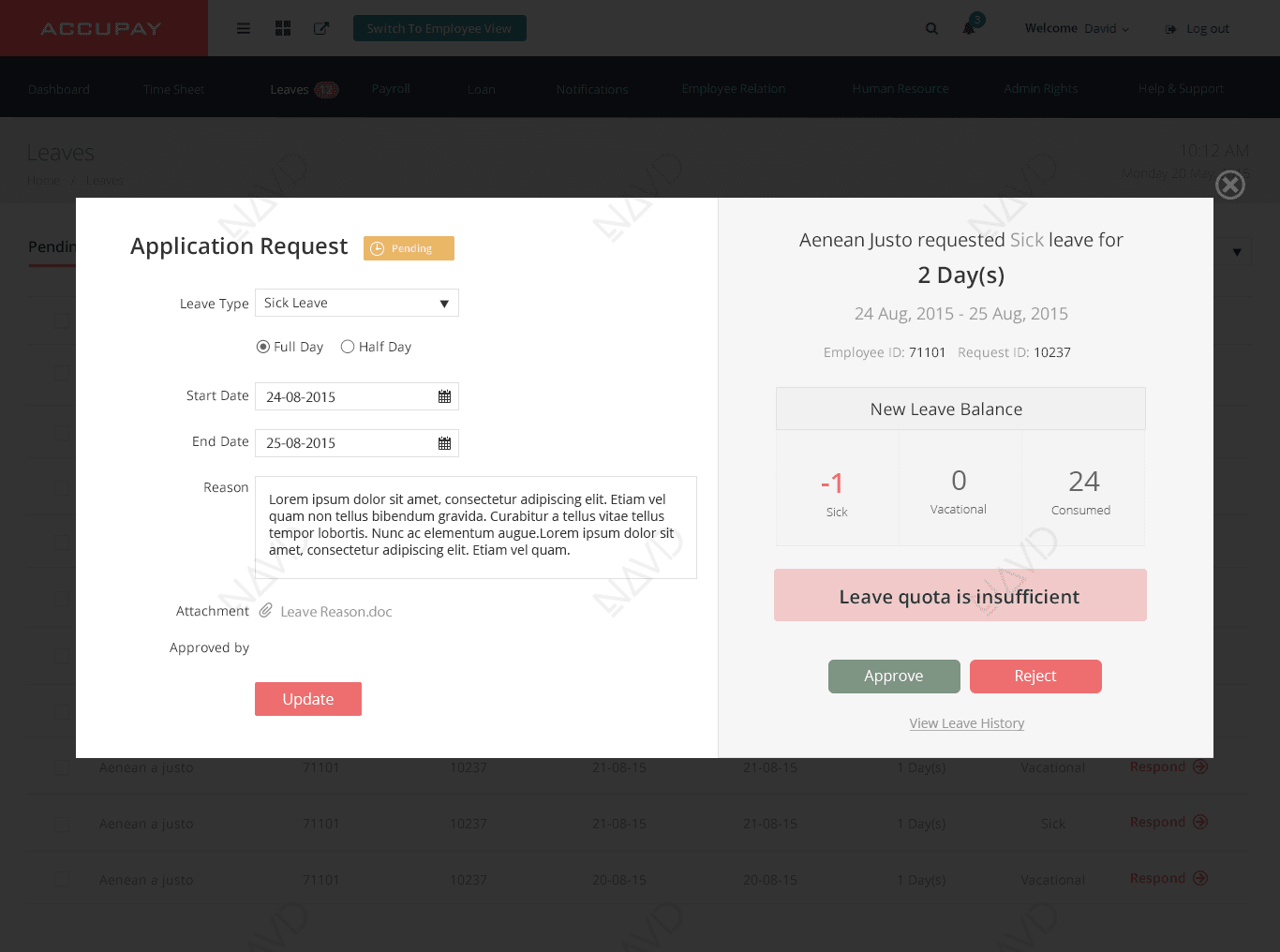This screenshot has height=952, width=1280.
Task: Open the hamburger menu icon
Action: 244,29
